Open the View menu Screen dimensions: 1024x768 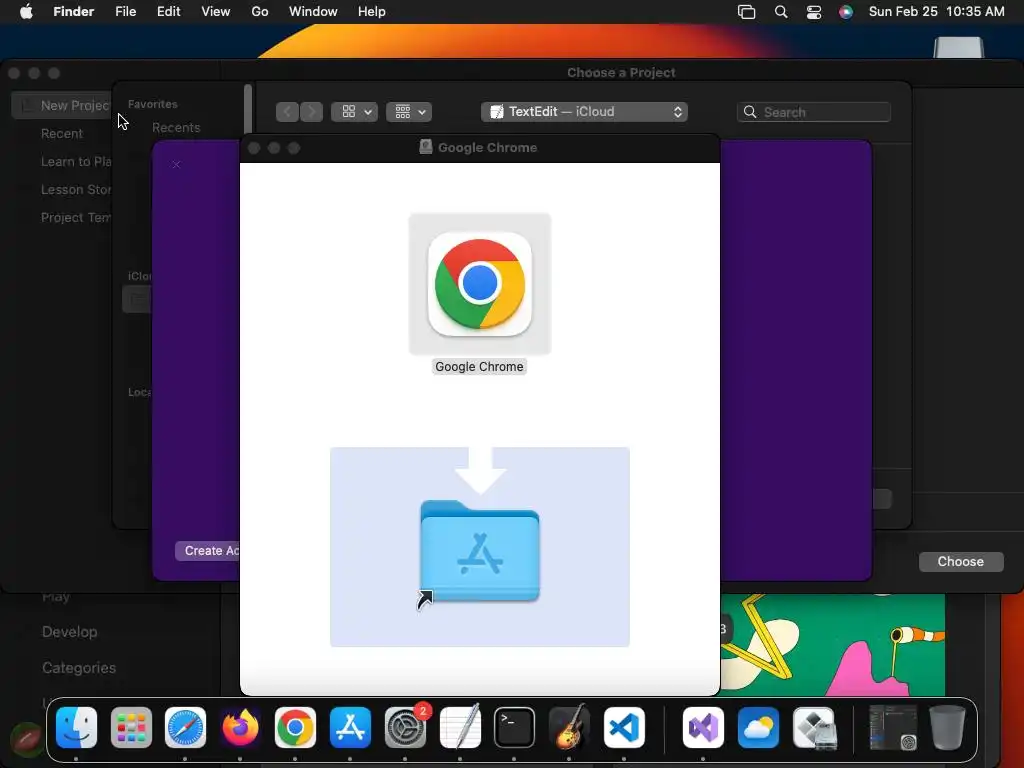pyautogui.click(x=216, y=12)
